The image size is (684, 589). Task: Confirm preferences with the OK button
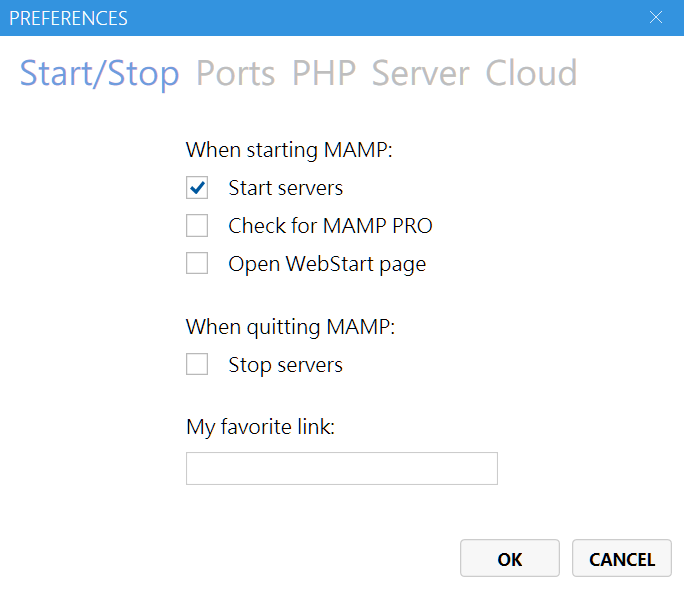pyautogui.click(x=509, y=560)
